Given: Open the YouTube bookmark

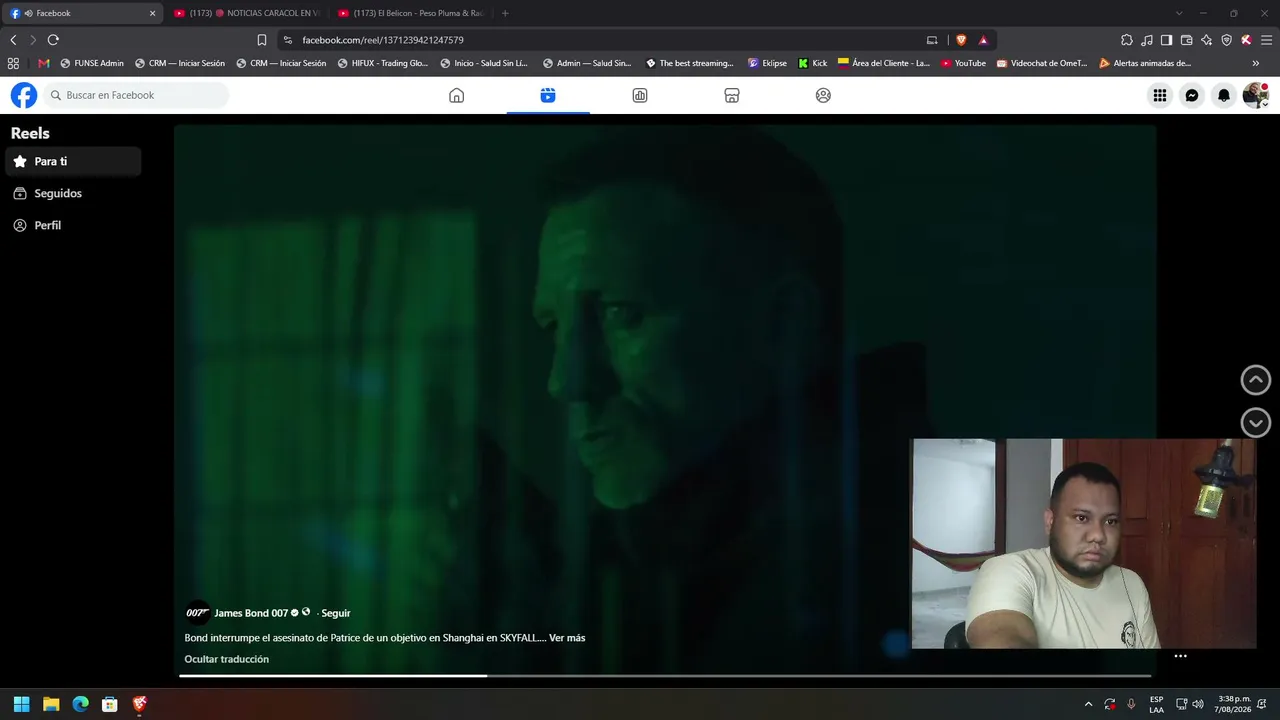Looking at the screenshot, I should pyautogui.click(x=963, y=63).
